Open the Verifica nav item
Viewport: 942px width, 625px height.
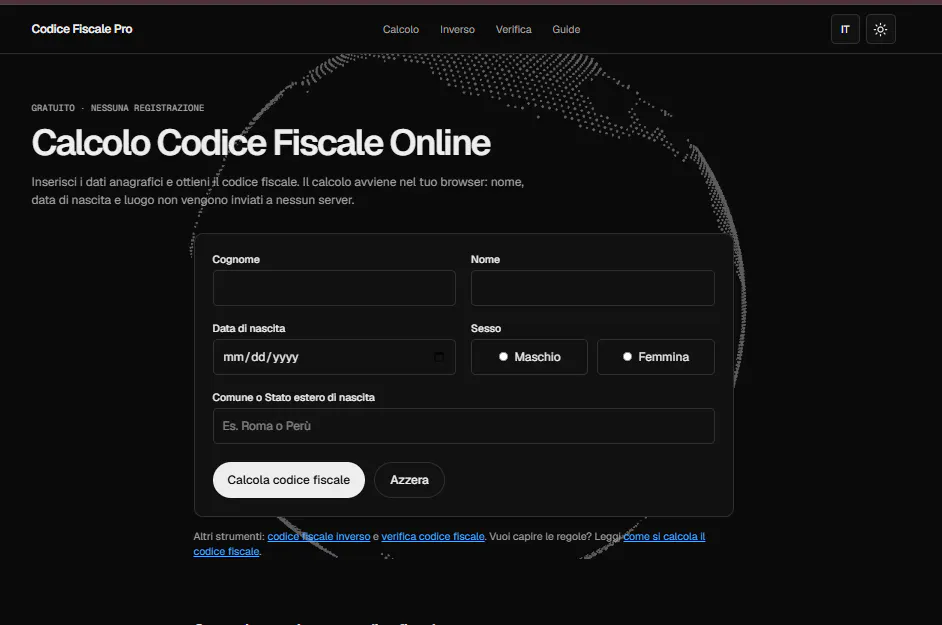[514, 29]
